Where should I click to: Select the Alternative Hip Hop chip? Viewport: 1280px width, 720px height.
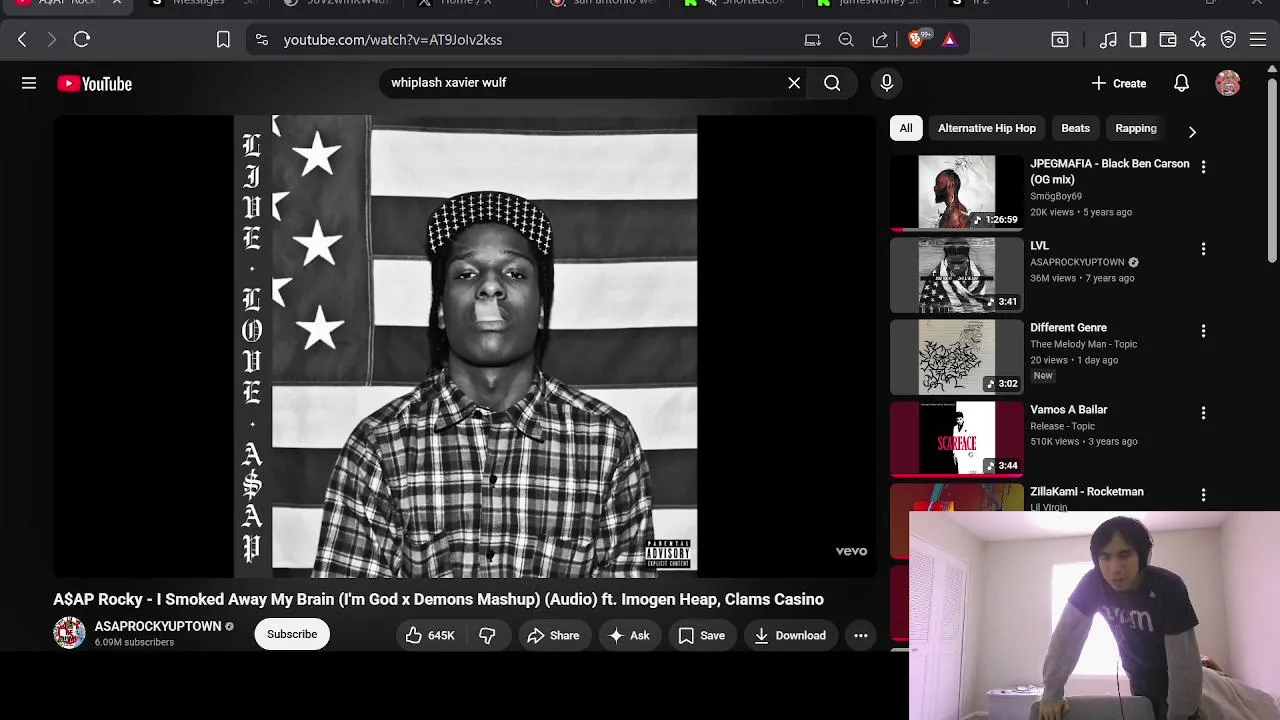pyautogui.click(x=987, y=128)
